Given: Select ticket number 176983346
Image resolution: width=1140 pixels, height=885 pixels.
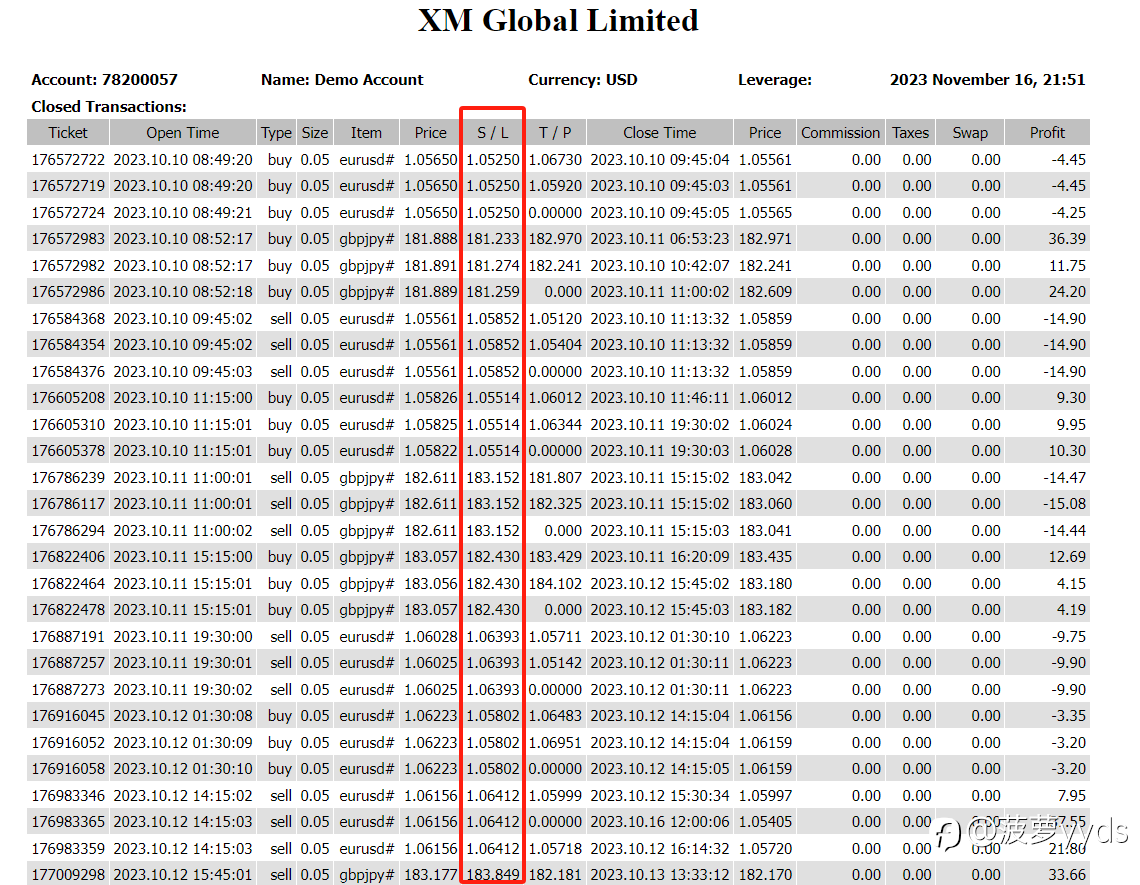Looking at the screenshot, I should [68, 796].
